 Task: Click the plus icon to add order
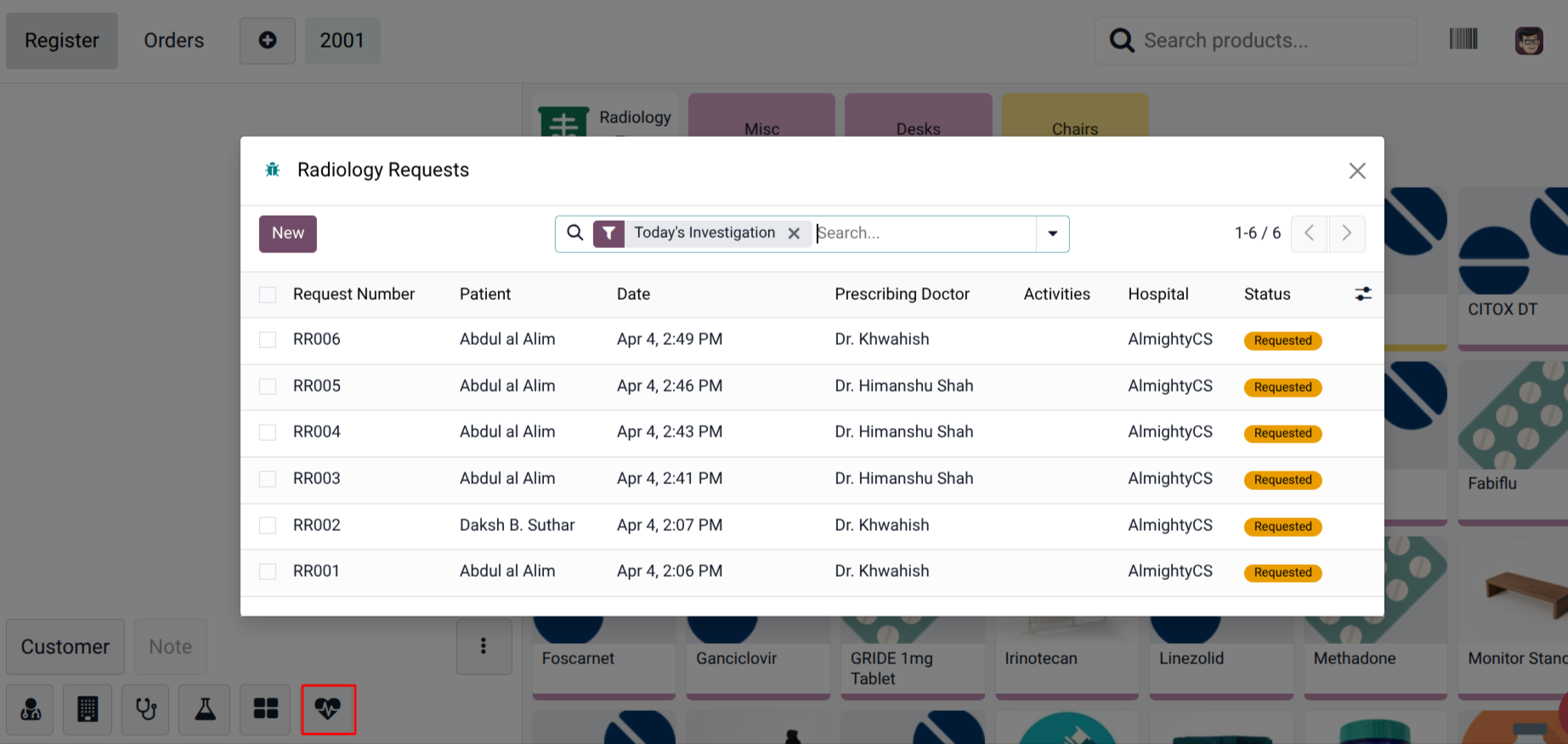click(x=267, y=40)
